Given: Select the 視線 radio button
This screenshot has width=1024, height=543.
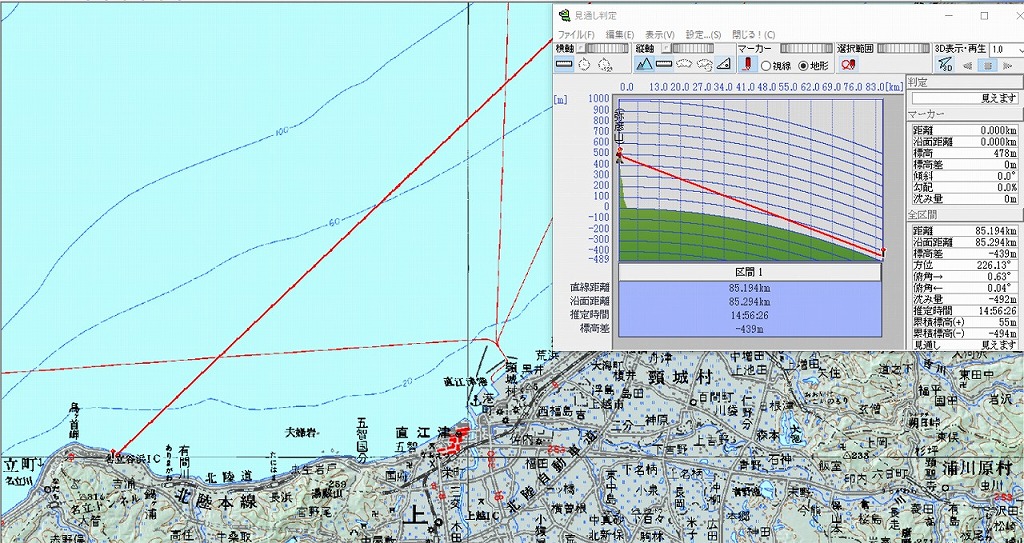Looking at the screenshot, I should (x=767, y=66).
